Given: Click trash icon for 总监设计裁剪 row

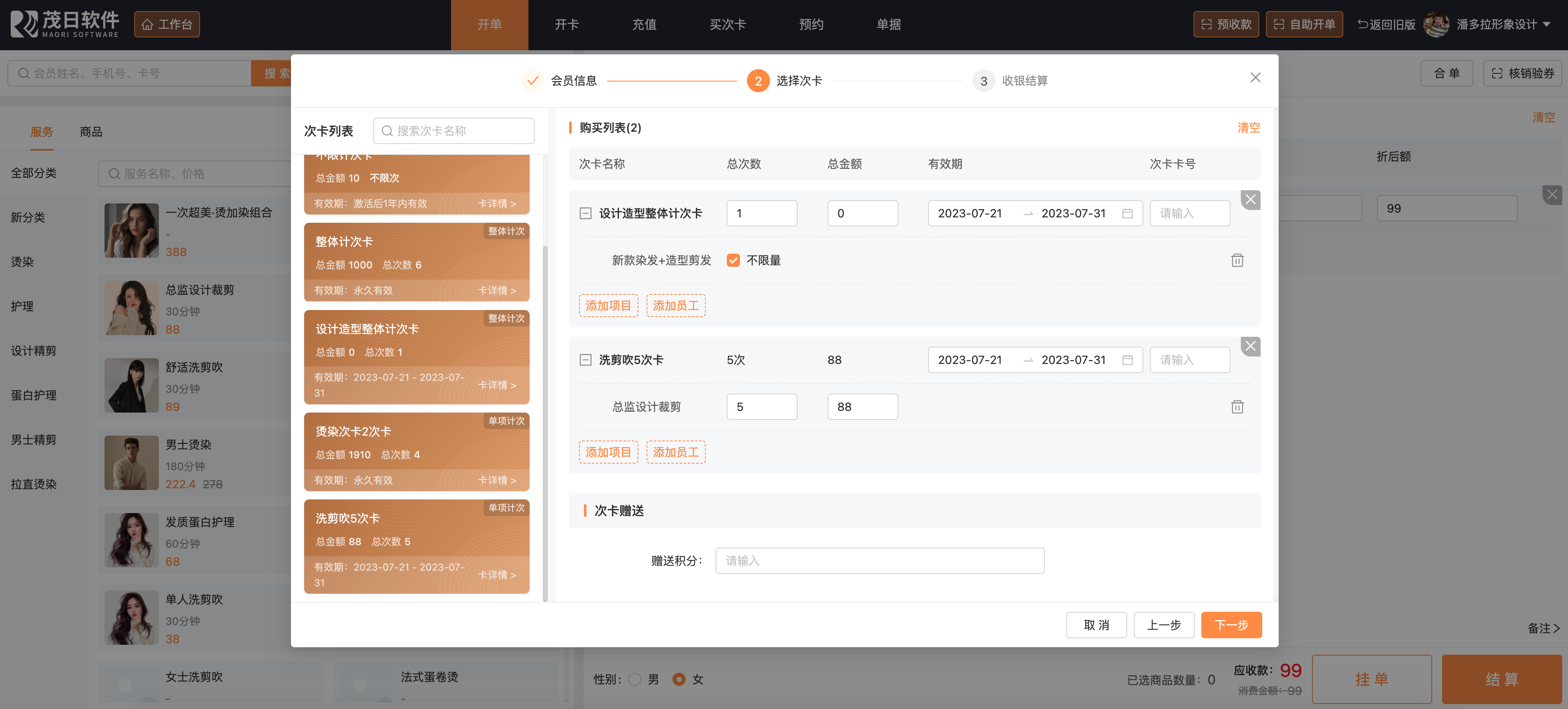Looking at the screenshot, I should tap(1237, 407).
